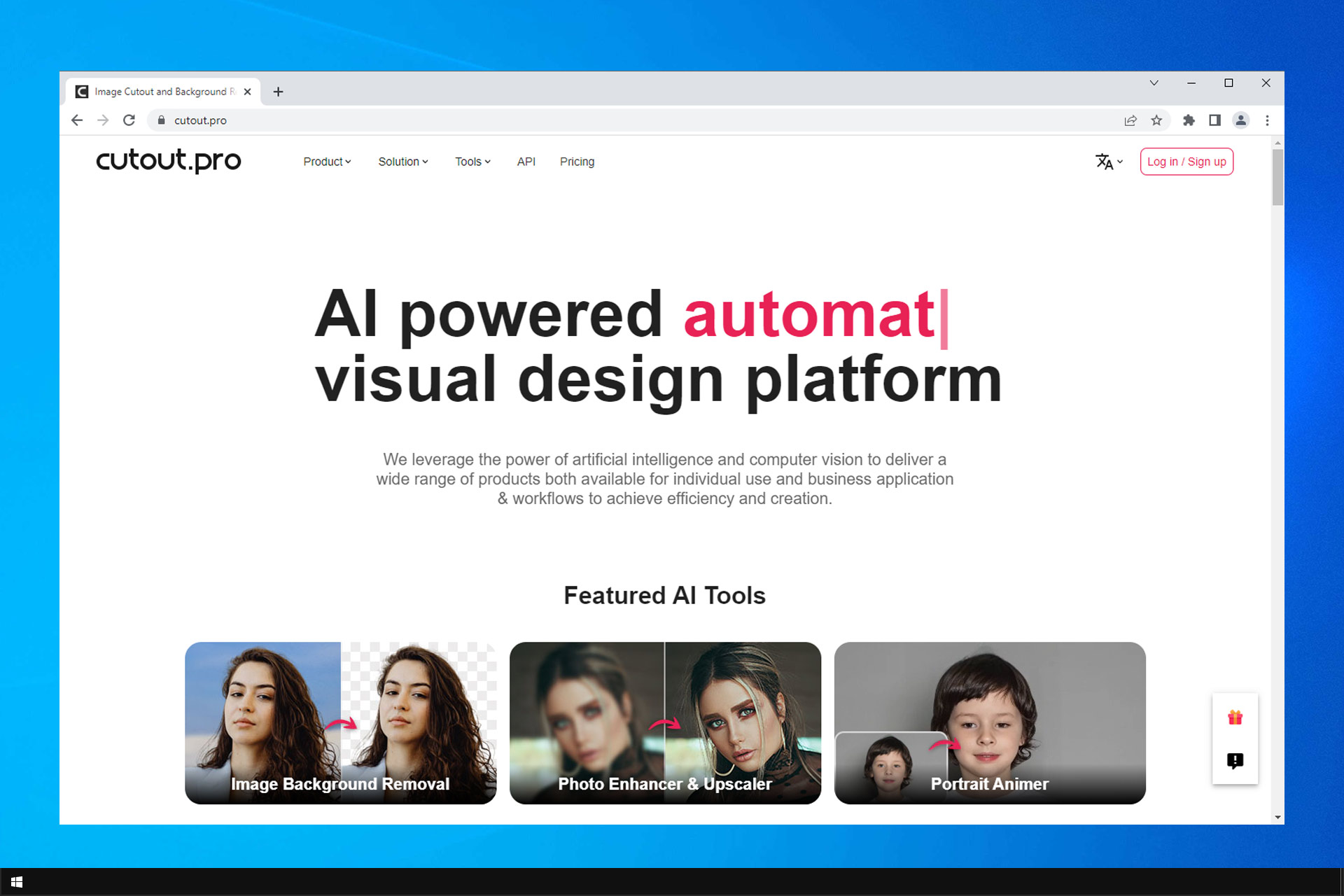1344x896 pixels.
Task: Expand the Product dropdown menu
Action: 328,161
